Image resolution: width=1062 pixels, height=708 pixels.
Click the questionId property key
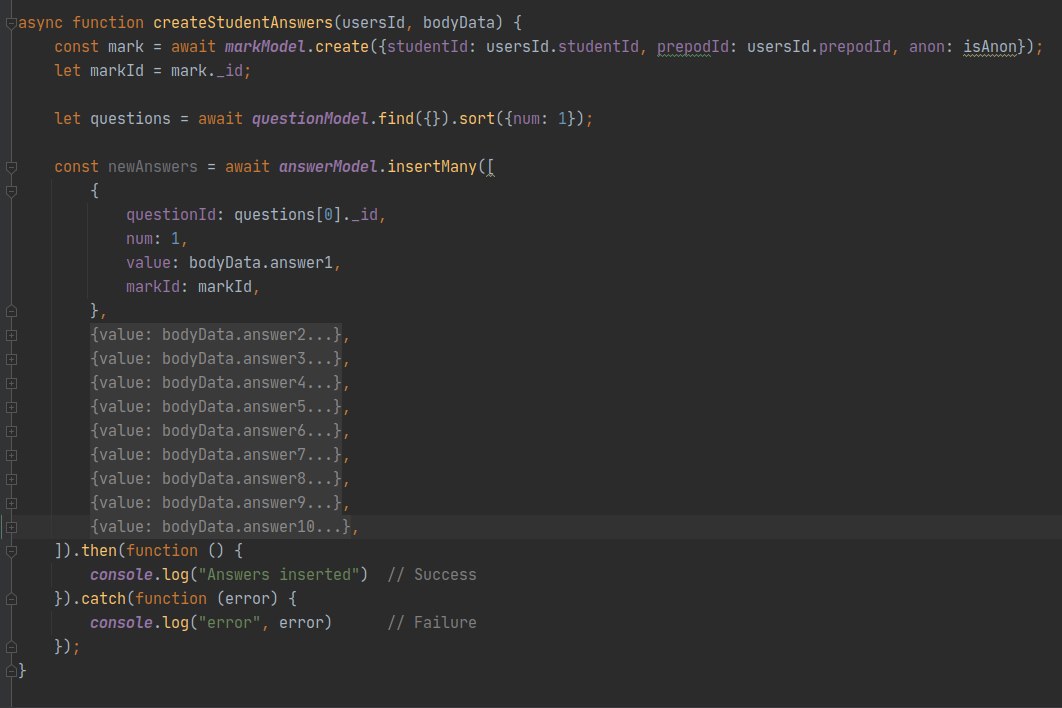(171, 215)
